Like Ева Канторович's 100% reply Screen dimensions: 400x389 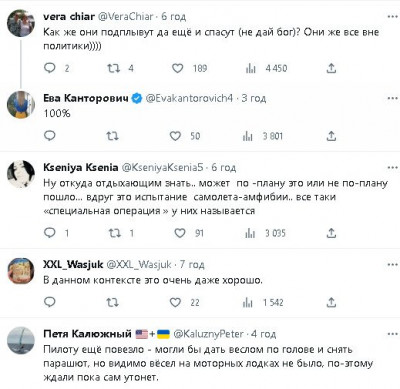click(175, 136)
